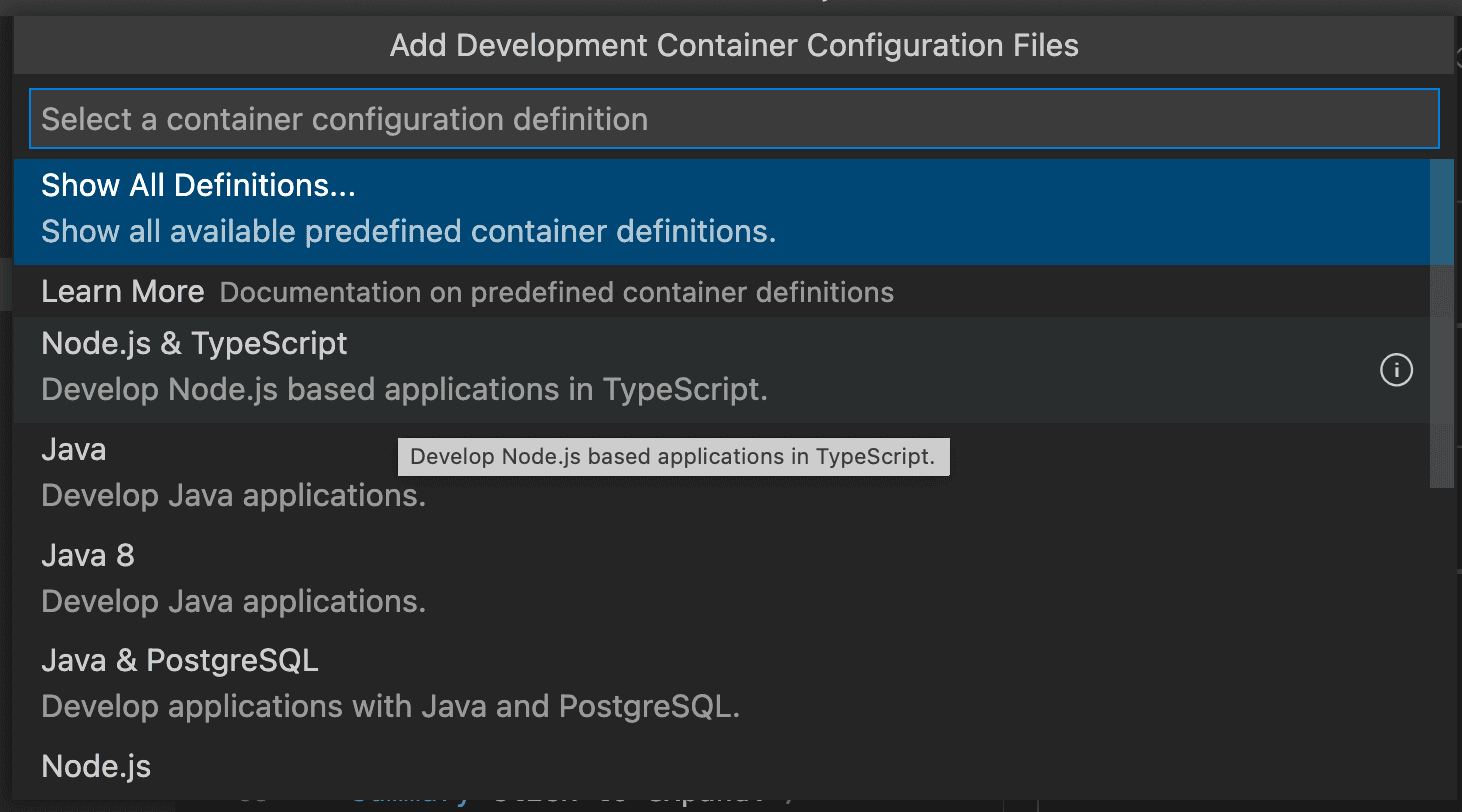Screen dimensions: 1462x812
Task: Click 'Documentation on predefined container definitions' text
Action: 556,293
